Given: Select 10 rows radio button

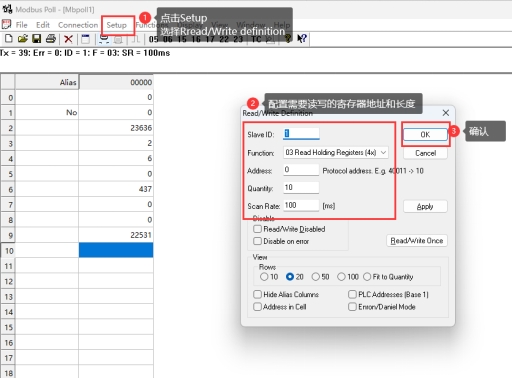Looking at the screenshot, I should point(264,277).
